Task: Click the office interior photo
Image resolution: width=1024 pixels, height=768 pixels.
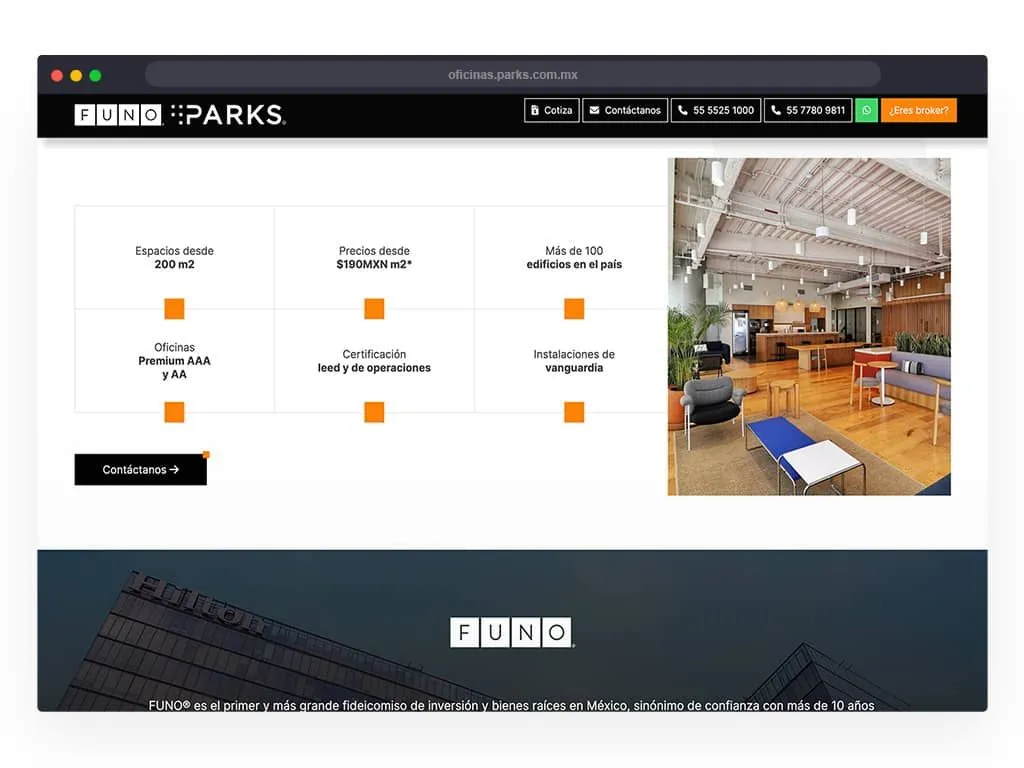Action: click(809, 326)
